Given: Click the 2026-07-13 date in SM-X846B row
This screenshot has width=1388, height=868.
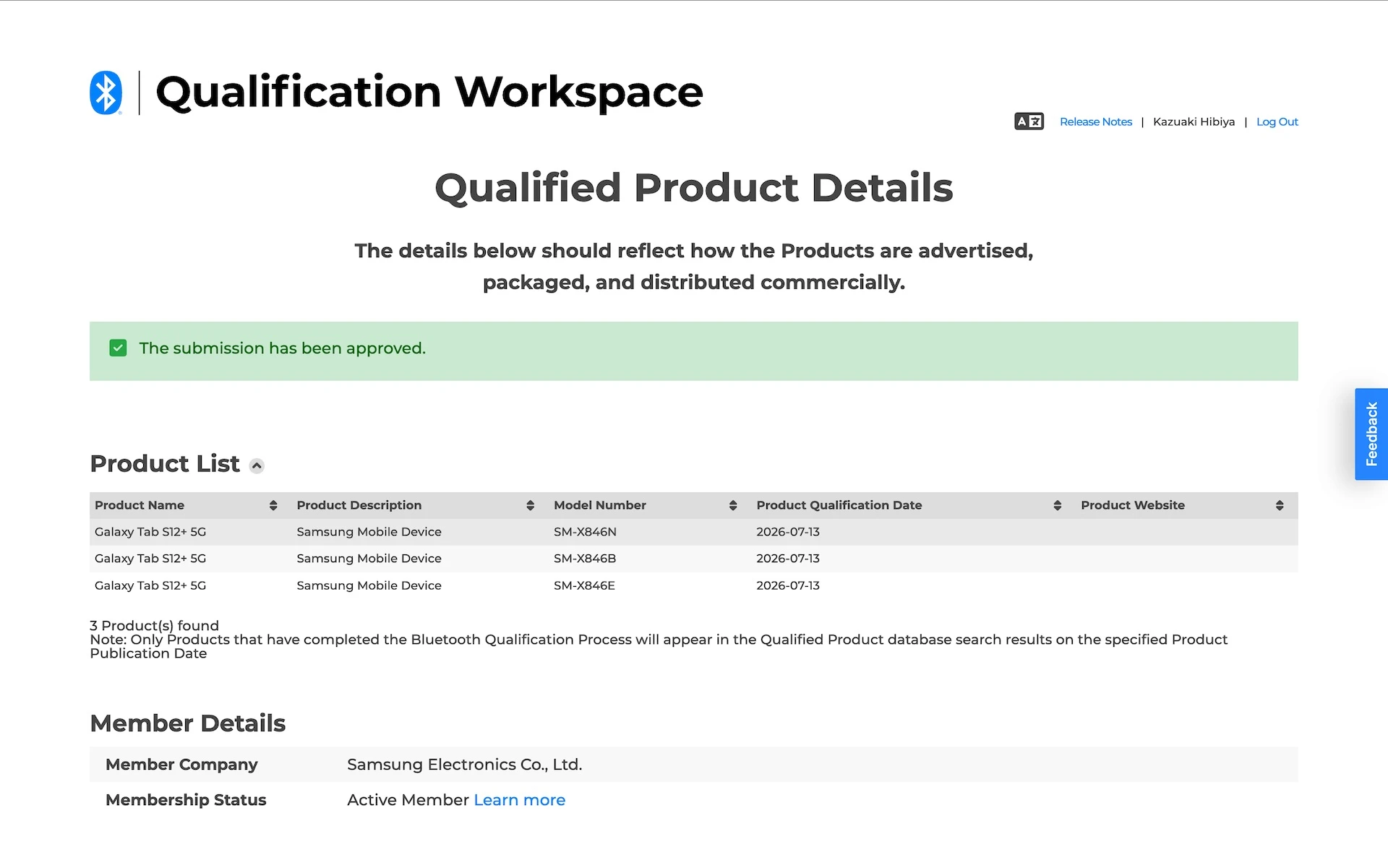Looking at the screenshot, I should [x=788, y=559].
